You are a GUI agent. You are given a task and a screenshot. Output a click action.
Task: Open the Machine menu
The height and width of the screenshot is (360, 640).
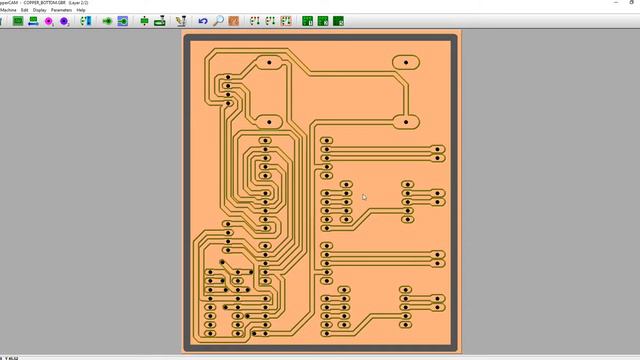(x=8, y=10)
